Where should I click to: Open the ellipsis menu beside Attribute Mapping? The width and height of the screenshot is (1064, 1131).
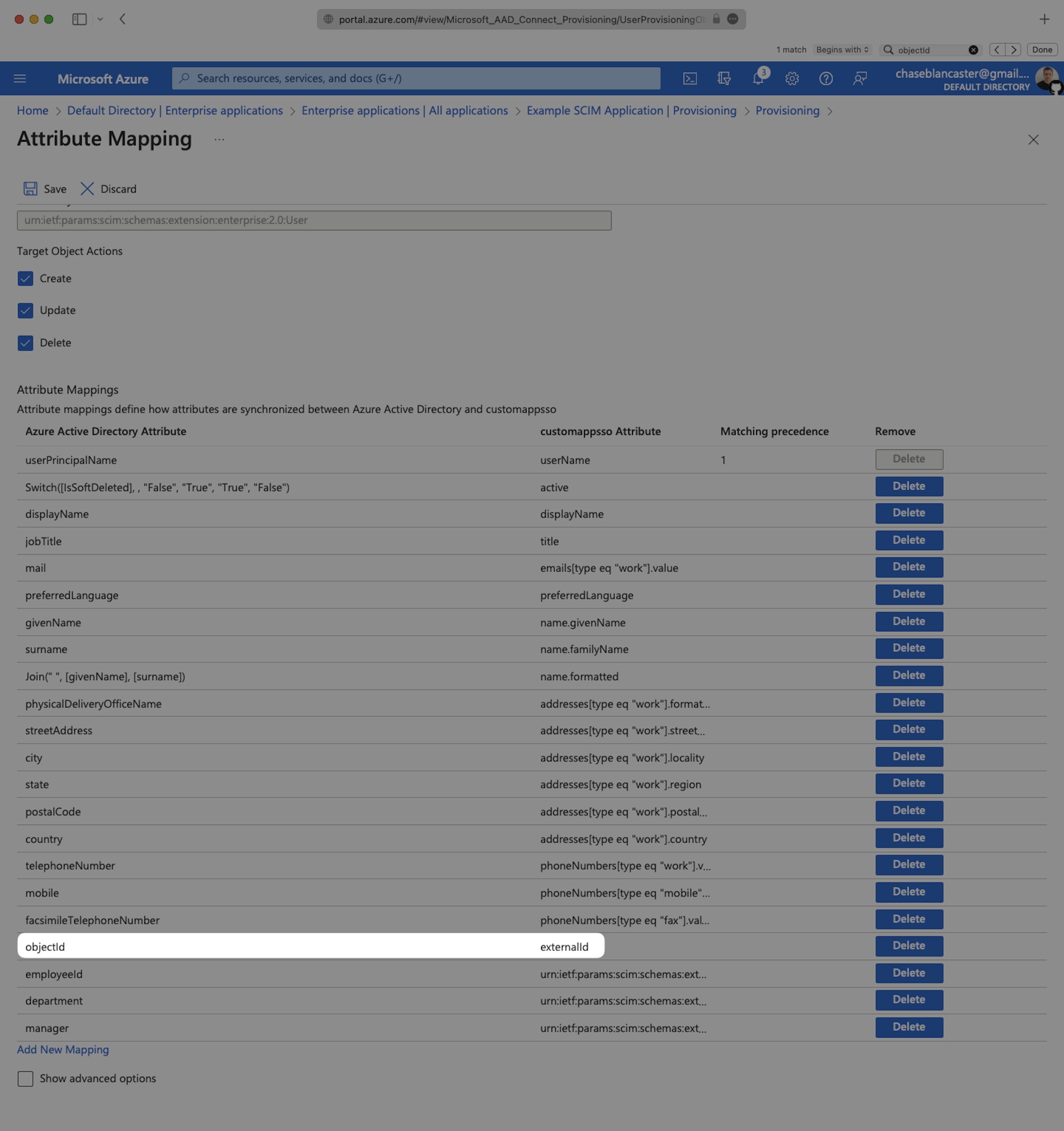pos(219,139)
